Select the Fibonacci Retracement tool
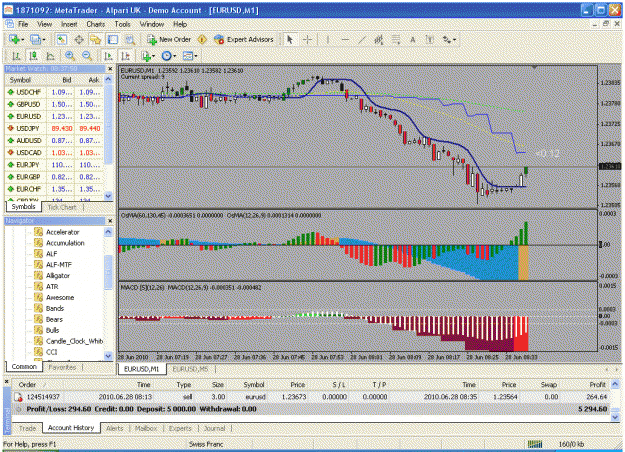The width and height of the screenshot is (625, 452). click(x=396, y=39)
